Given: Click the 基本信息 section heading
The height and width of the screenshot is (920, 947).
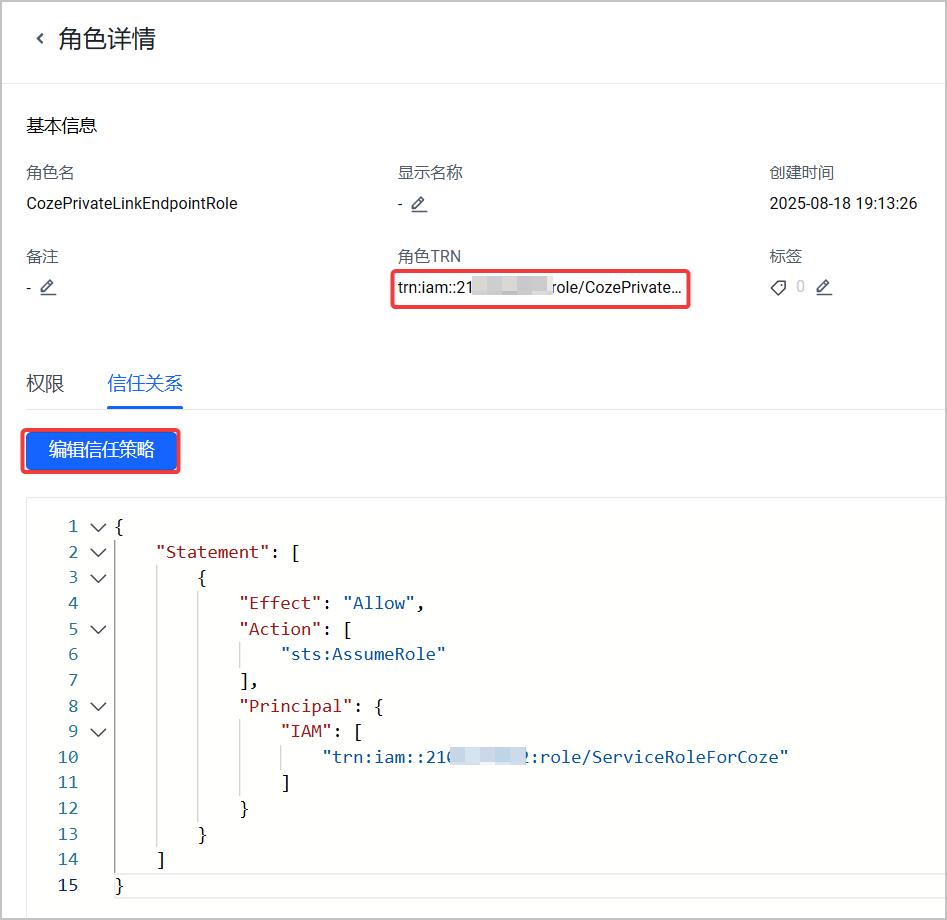Looking at the screenshot, I should coord(62,126).
